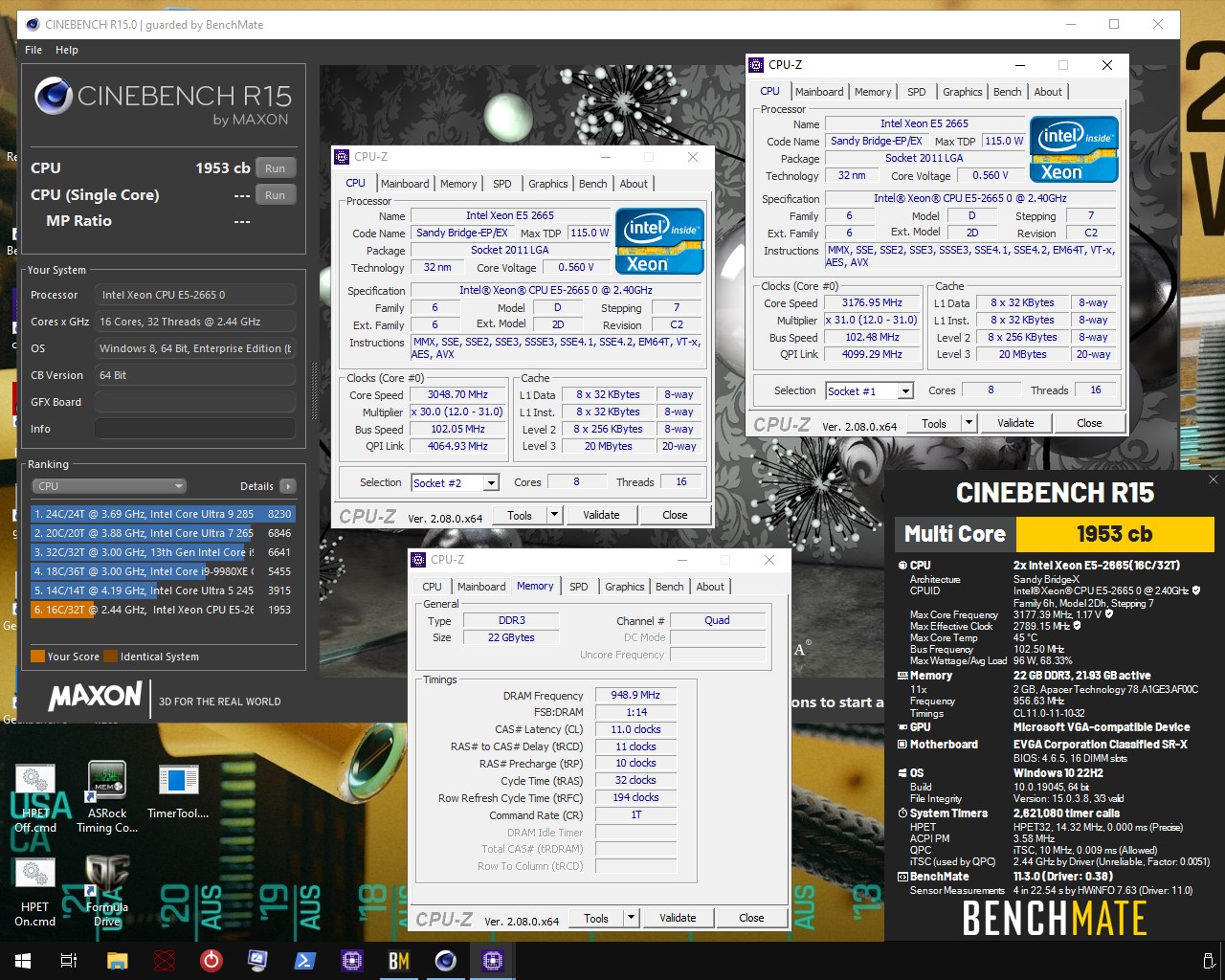Click Close button in Socket #1 window
This screenshot has width=1225, height=980.
click(1089, 423)
